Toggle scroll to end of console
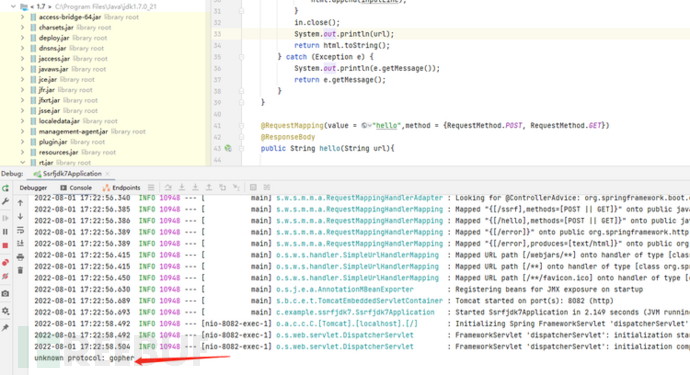This screenshot has height=375, width=690. [20, 243]
